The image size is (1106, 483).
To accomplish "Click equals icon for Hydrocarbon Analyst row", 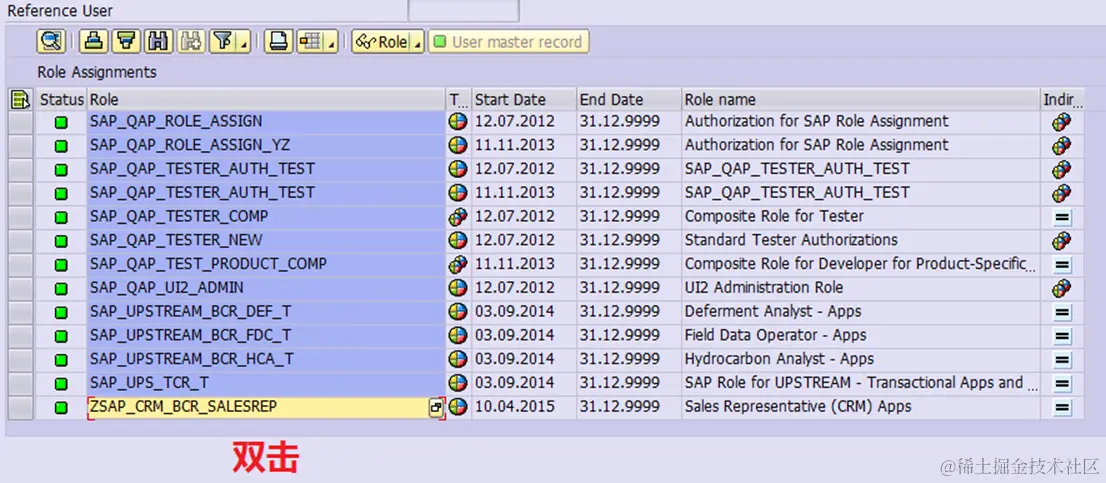I will [1062, 360].
